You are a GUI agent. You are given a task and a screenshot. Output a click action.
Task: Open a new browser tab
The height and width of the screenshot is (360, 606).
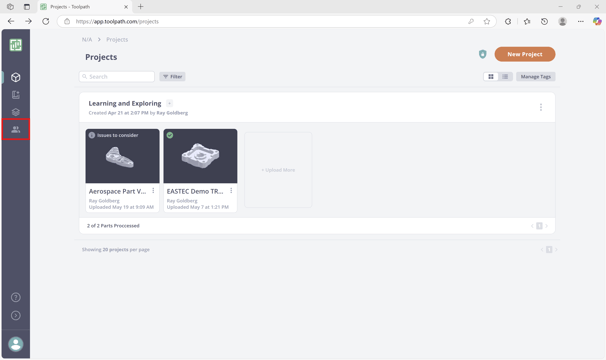click(x=141, y=7)
